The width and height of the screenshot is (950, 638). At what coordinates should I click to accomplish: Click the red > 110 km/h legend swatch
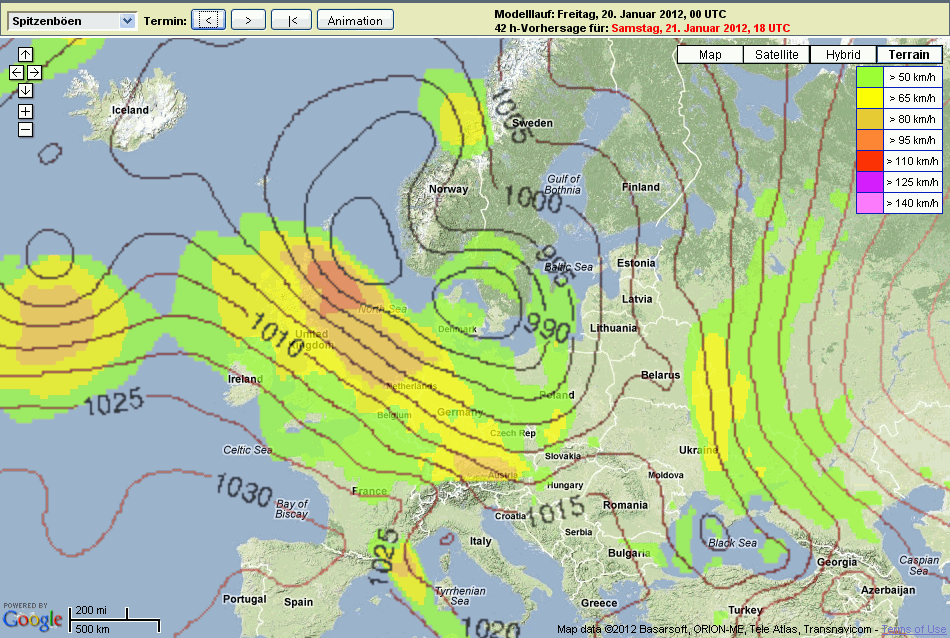(869, 161)
